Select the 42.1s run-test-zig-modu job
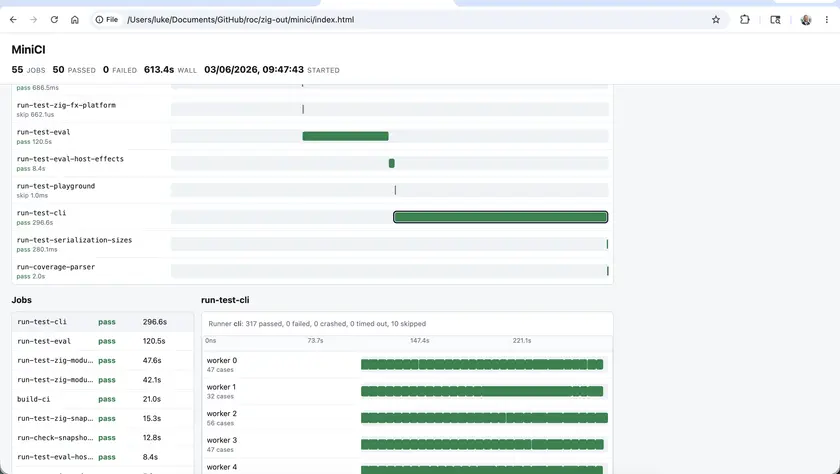This screenshot has height=474, width=840. click(102, 380)
